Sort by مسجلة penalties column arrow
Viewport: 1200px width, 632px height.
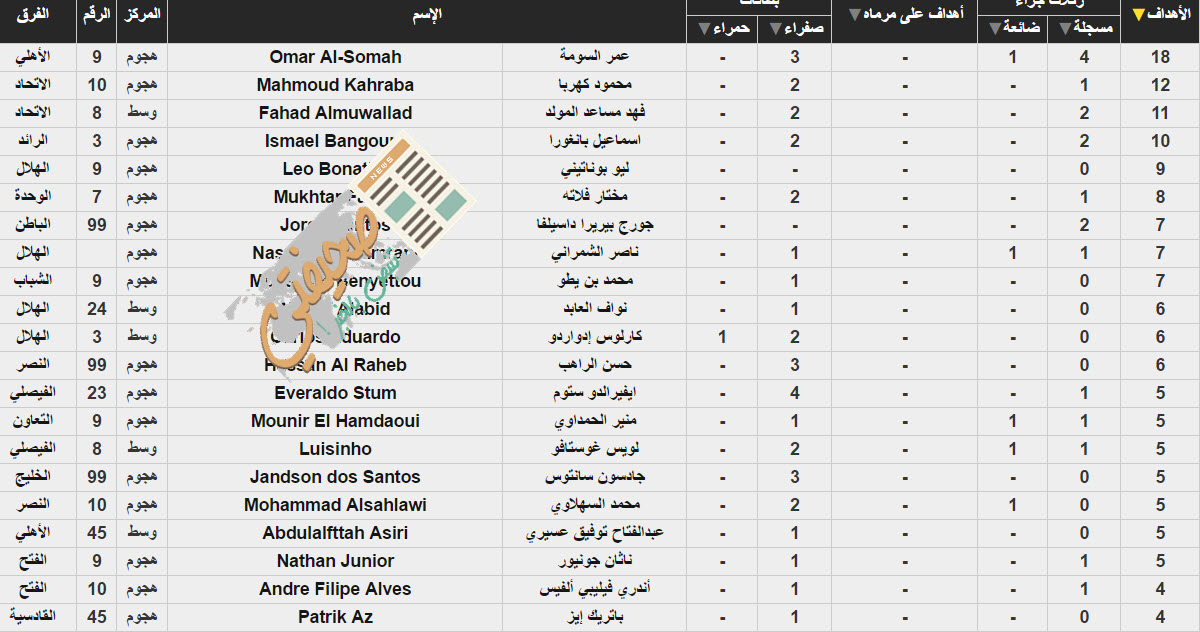point(1065,29)
